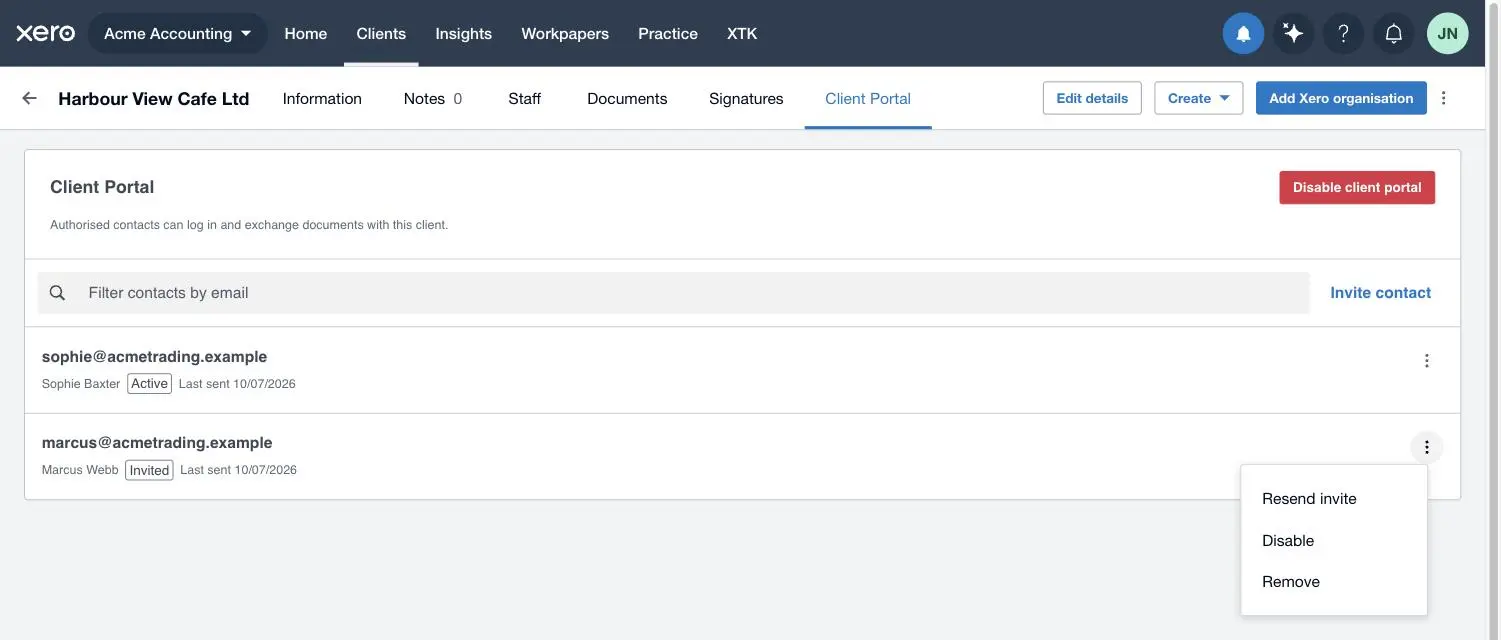The width and height of the screenshot is (1501, 640).
Task: Open Clients in the top navigation
Action: point(381,33)
